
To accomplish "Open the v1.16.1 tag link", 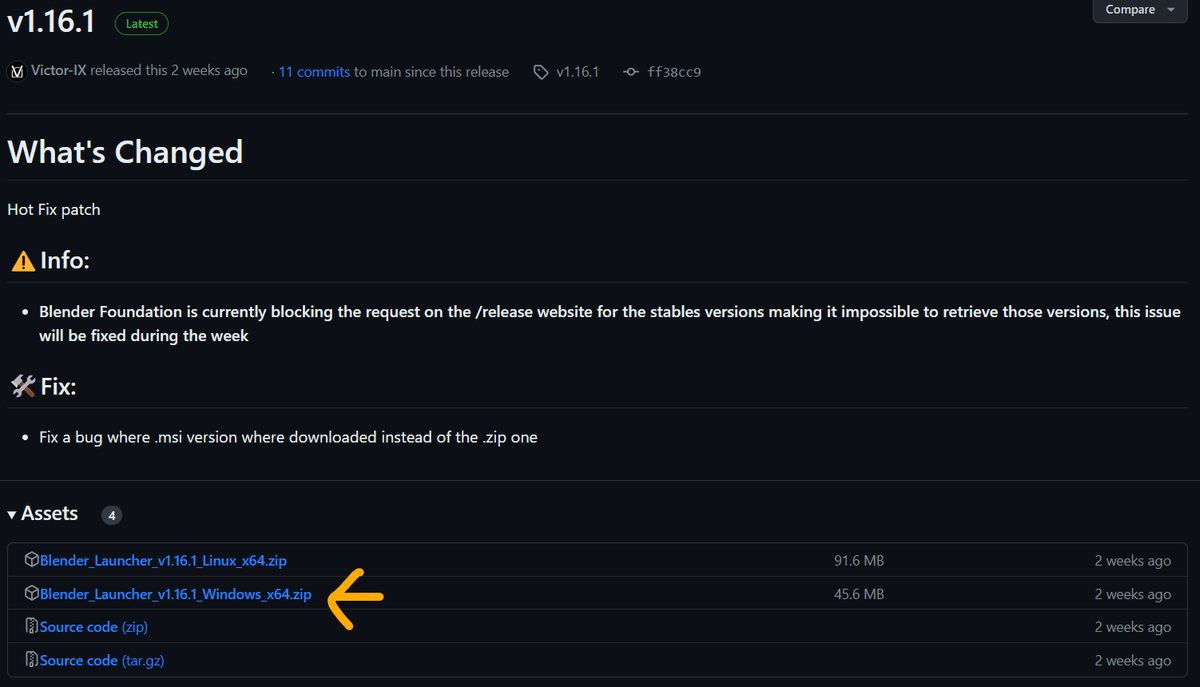I will [x=577, y=72].
